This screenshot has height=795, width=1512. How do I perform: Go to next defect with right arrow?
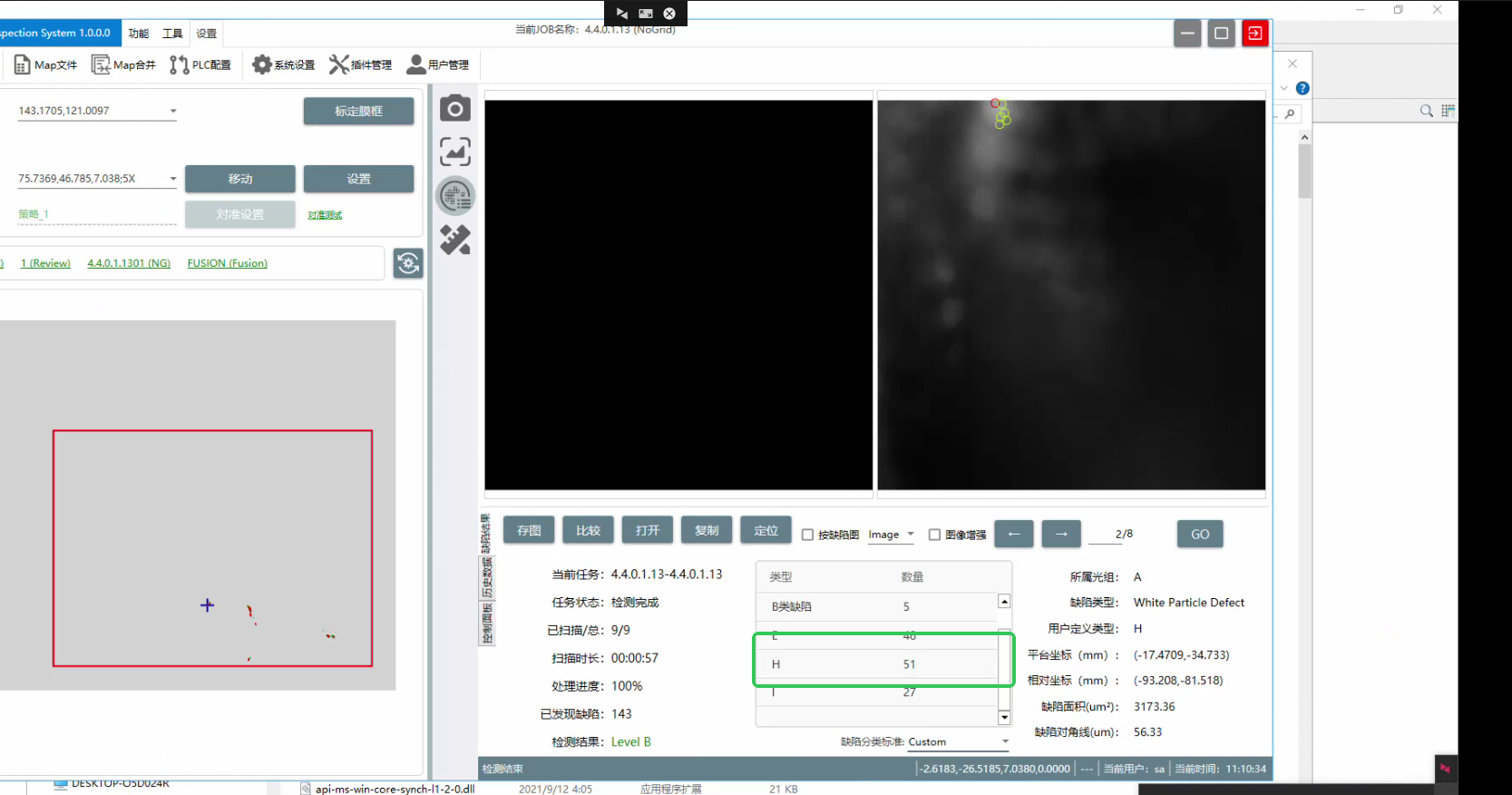pyautogui.click(x=1061, y=534)
